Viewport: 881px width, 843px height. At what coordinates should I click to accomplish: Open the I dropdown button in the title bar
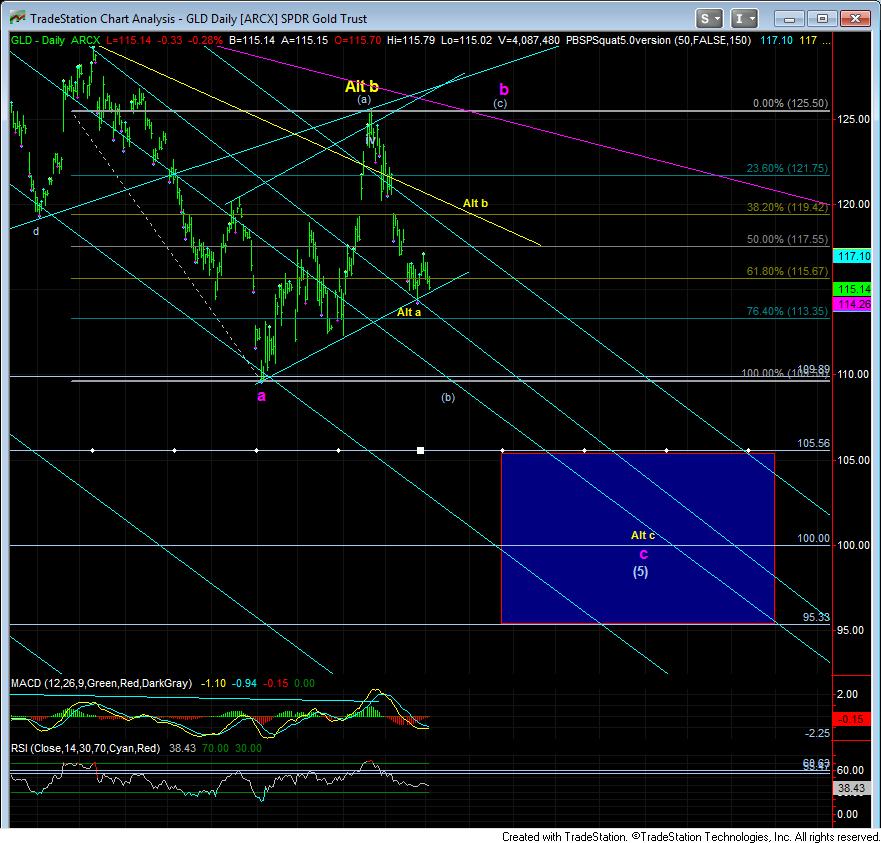(744, 19)
